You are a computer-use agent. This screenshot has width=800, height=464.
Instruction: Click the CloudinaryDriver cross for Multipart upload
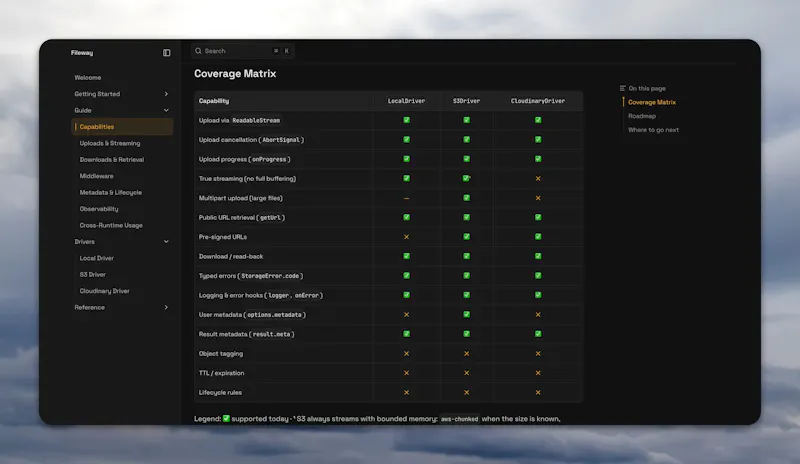click(x=538, y=198)
